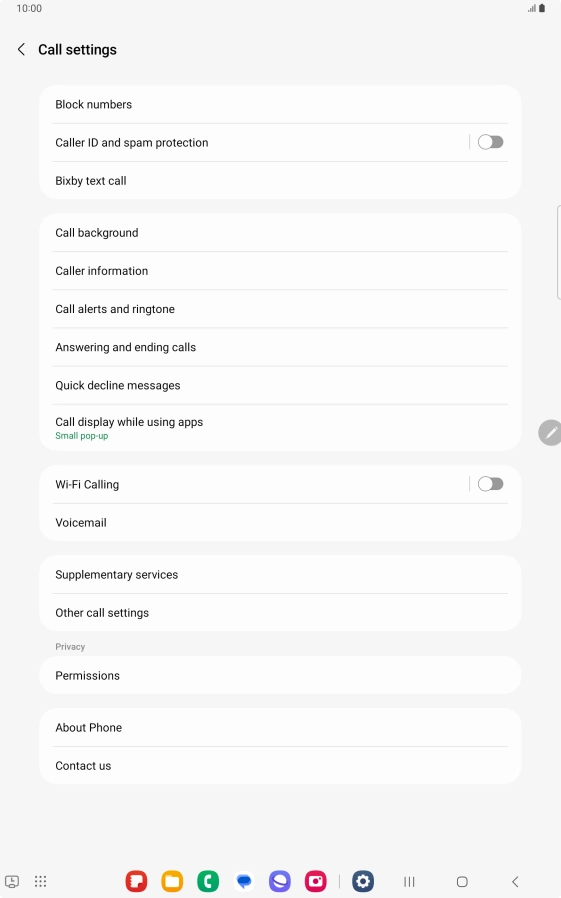
Task: Open the apps grid drawer icon
Action: click(x=40, y=881)
